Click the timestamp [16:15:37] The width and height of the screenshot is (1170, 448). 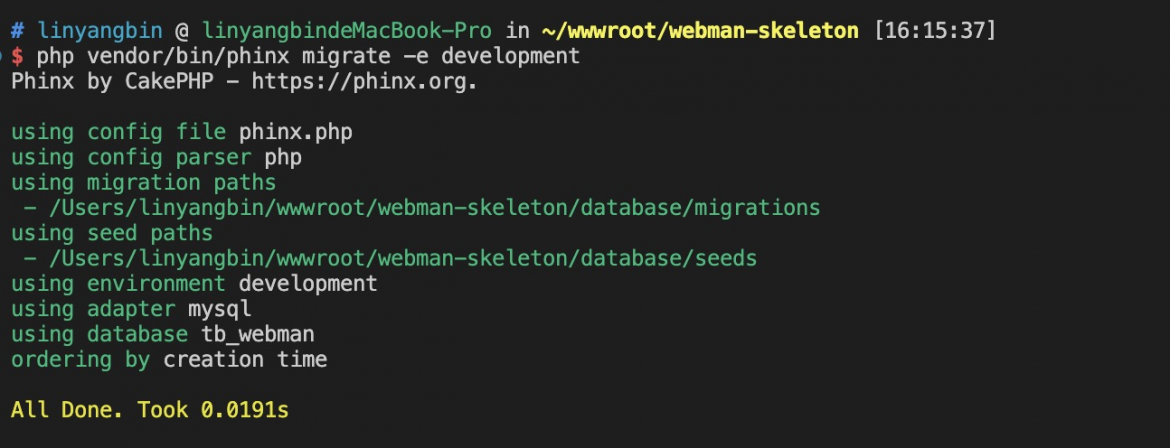pos(933,31)
